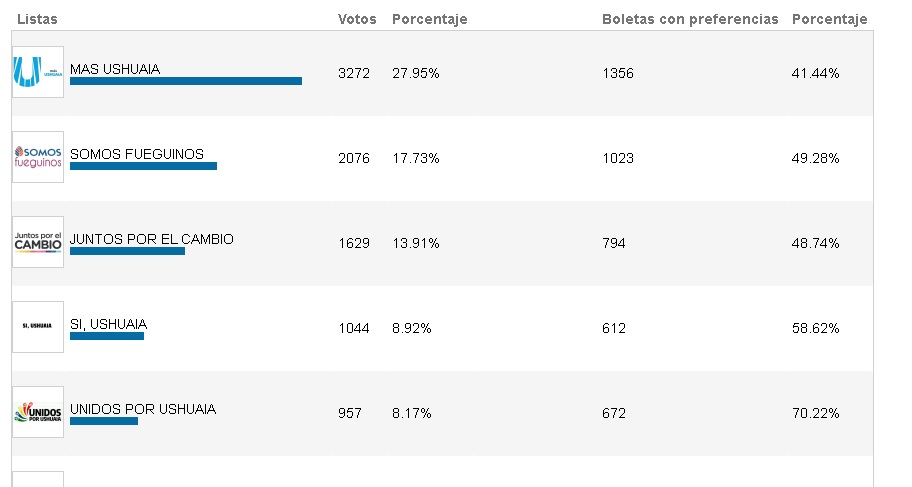Image resolution: width=912 pixels, height=487 pixels.
Task: Click the MAS USHUAIA vote bar
Action: 186,81
